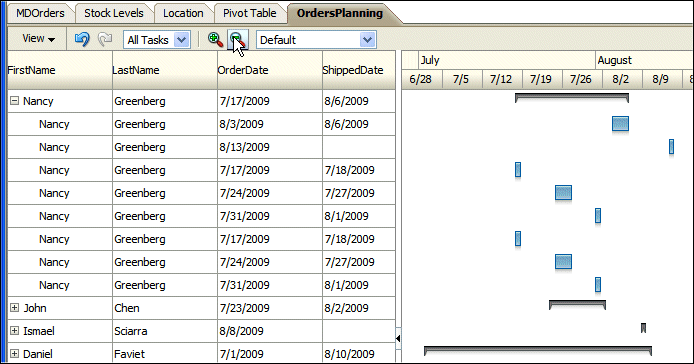The width and height of the screenshot is (694, 364).
Task: Collapse the table pane with splitter arrow
Action: (x=398, y=339)
